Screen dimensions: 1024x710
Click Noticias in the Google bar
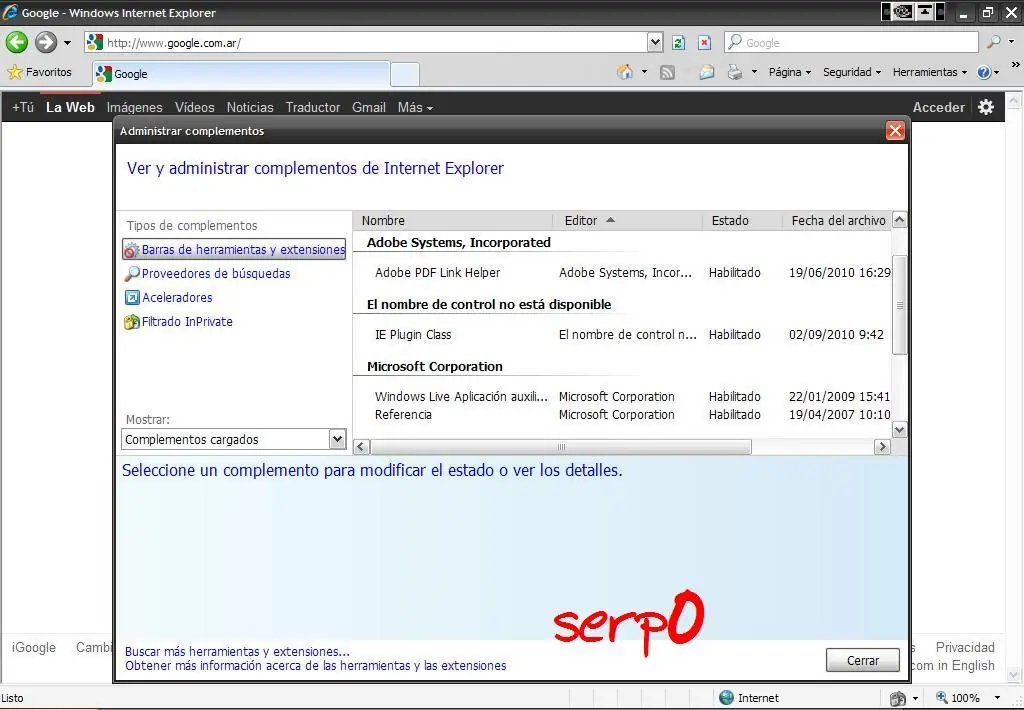click(x=250, y=107)
